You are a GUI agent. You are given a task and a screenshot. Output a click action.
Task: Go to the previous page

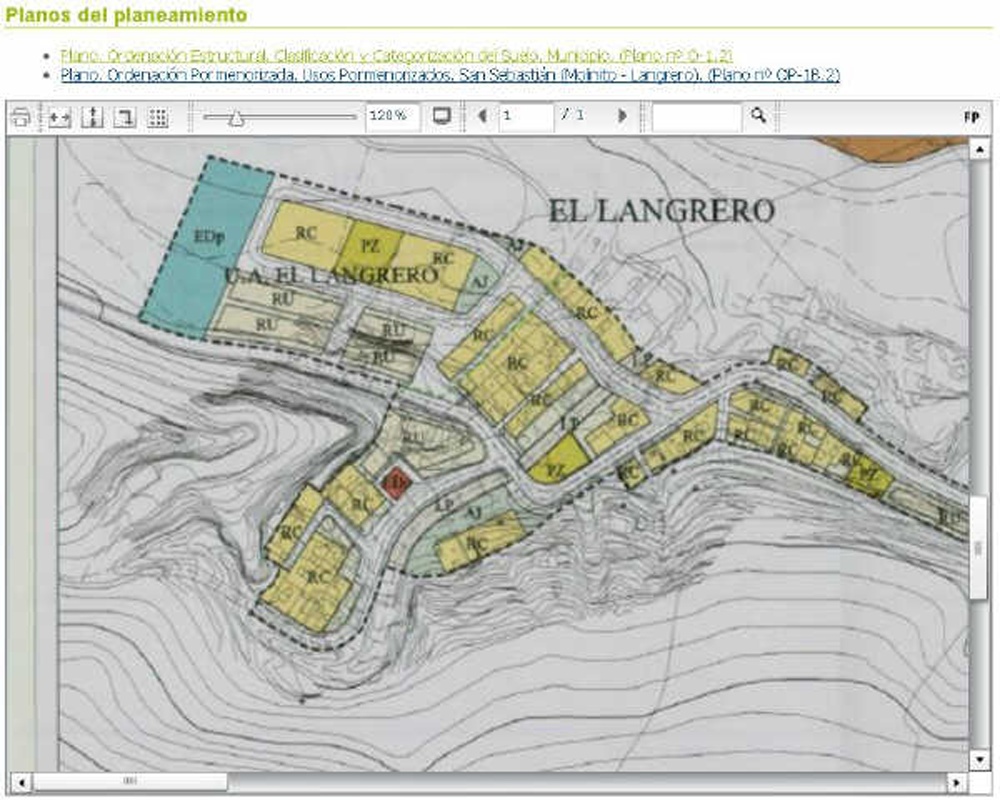coord(483,116)
